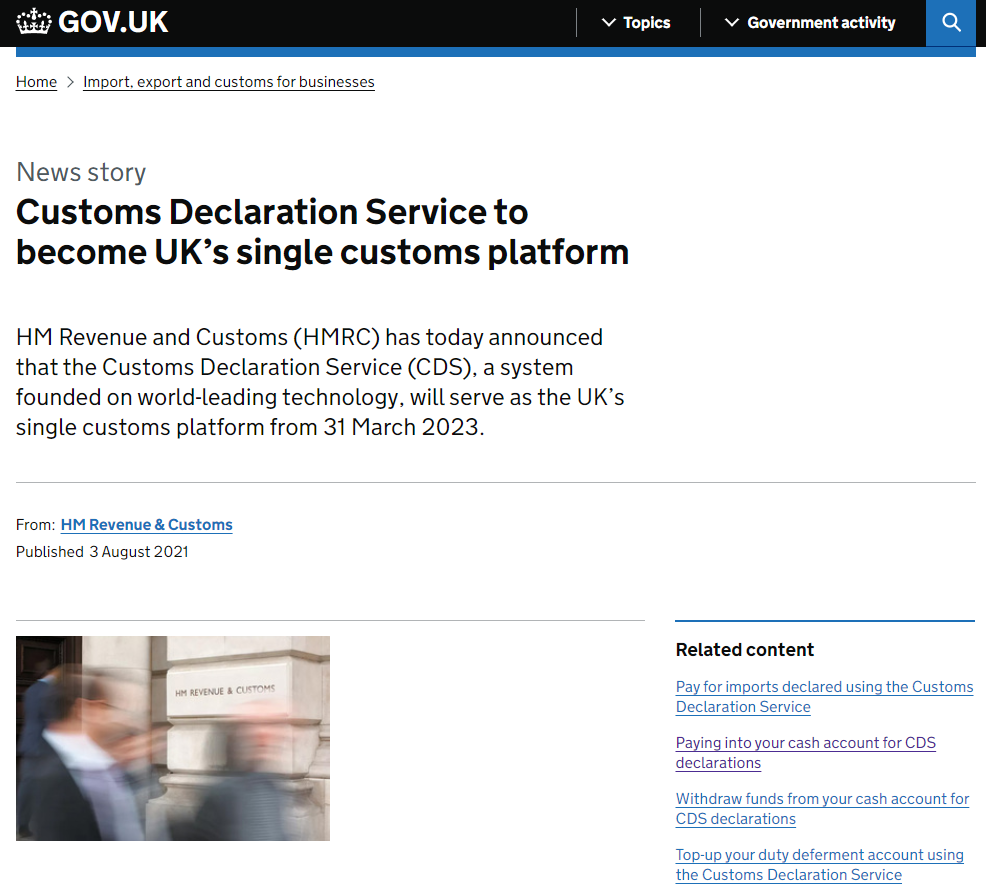
Task: Click the chevron beside Government activity
Action: [733, 22]
